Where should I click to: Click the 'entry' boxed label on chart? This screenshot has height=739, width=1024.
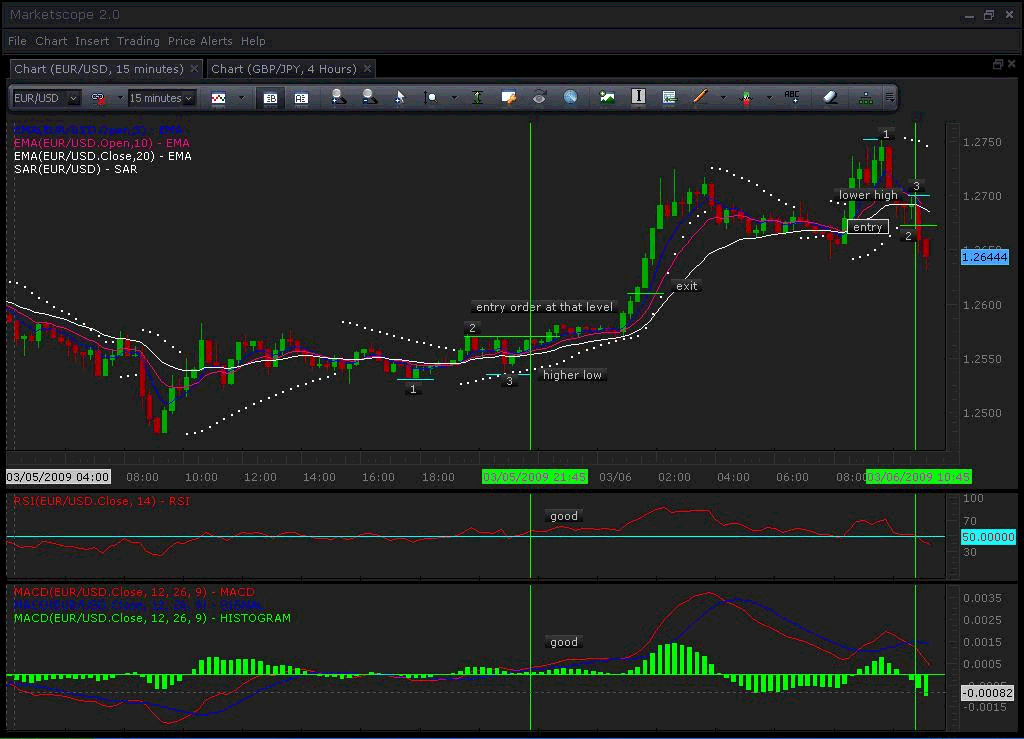click(868, 227)
